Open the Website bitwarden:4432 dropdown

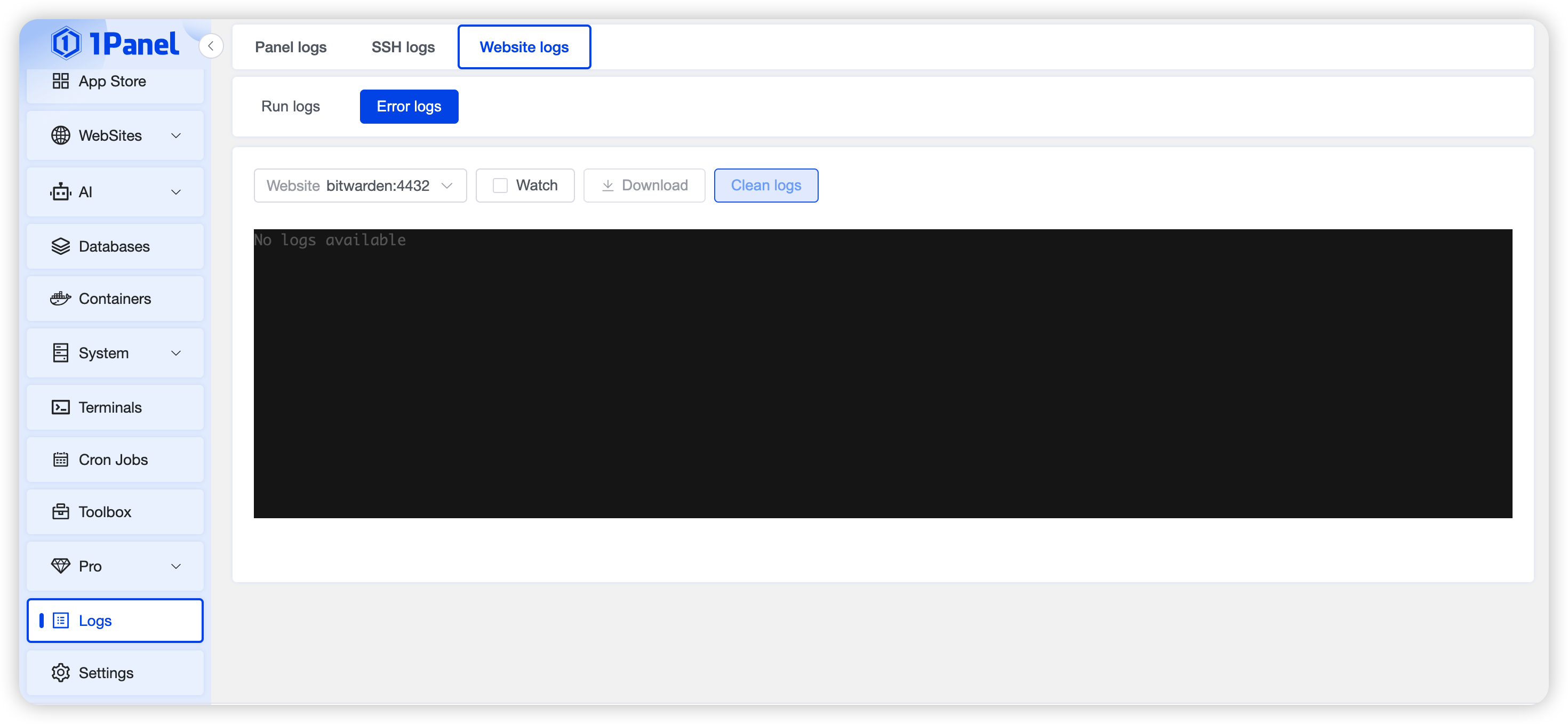point(360,186)
